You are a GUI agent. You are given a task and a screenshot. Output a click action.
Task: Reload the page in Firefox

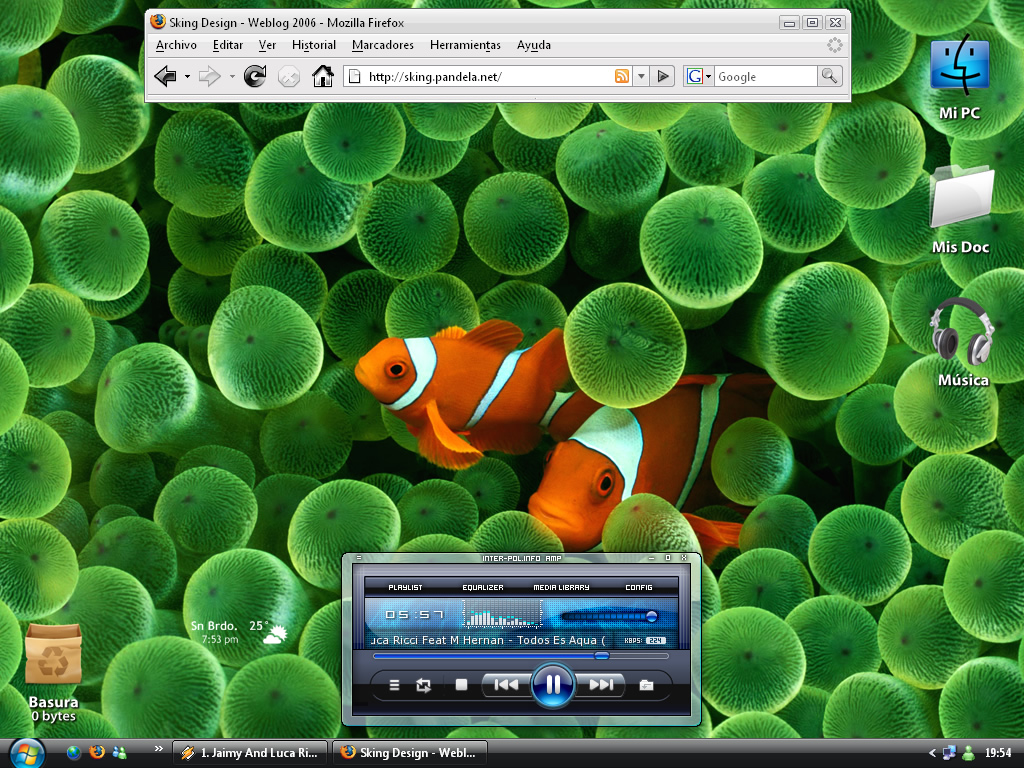(255, 76)
